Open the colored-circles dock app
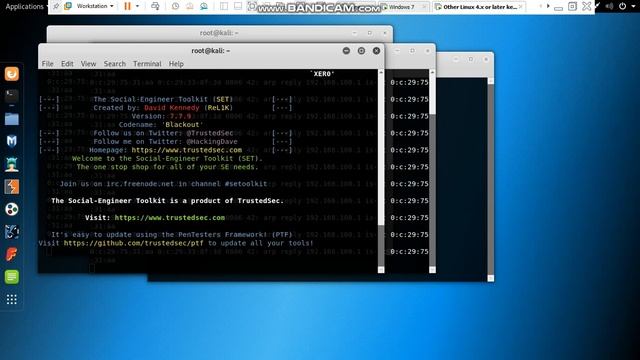The image size is (640, 360). pos(11,209)
